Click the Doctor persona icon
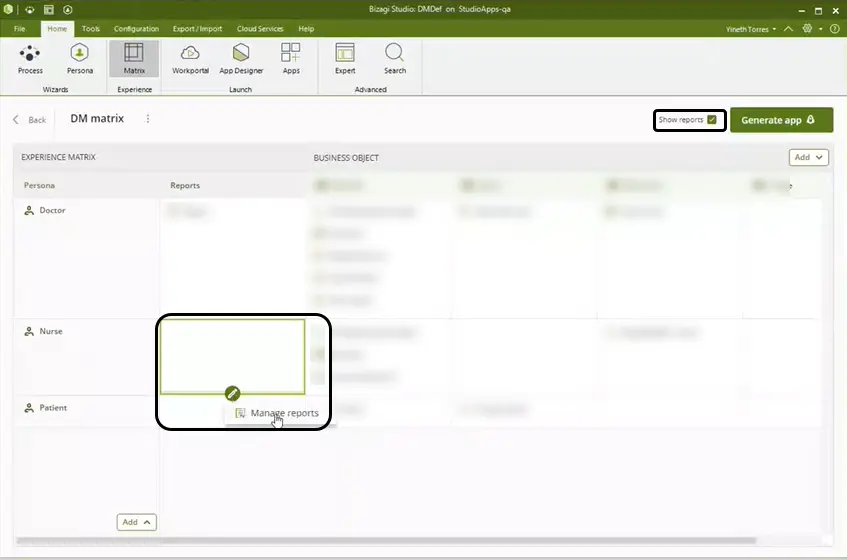 [x=29, y=211]
